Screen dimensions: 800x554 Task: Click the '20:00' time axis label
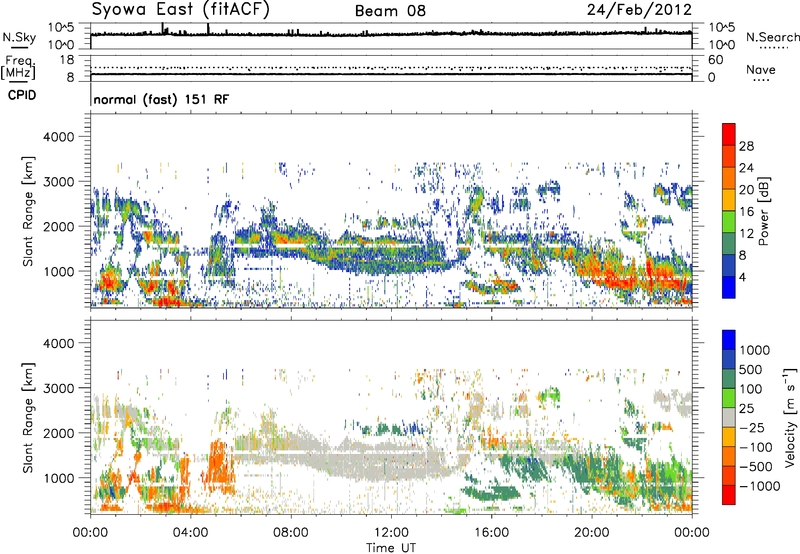pos(591,533)
